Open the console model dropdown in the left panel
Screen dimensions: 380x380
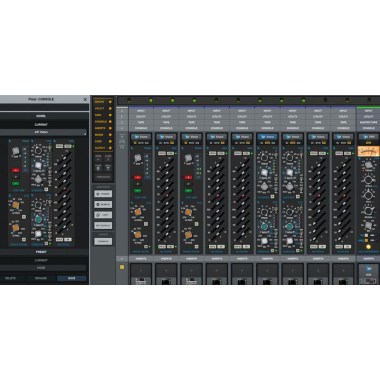pos(43,132)
